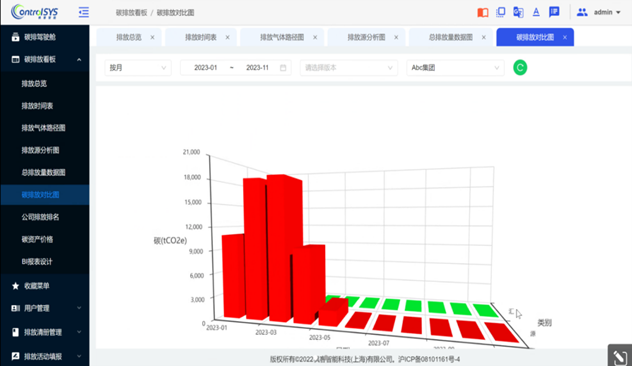
Task: Open the language translation icon
Action: pos(518,12)
